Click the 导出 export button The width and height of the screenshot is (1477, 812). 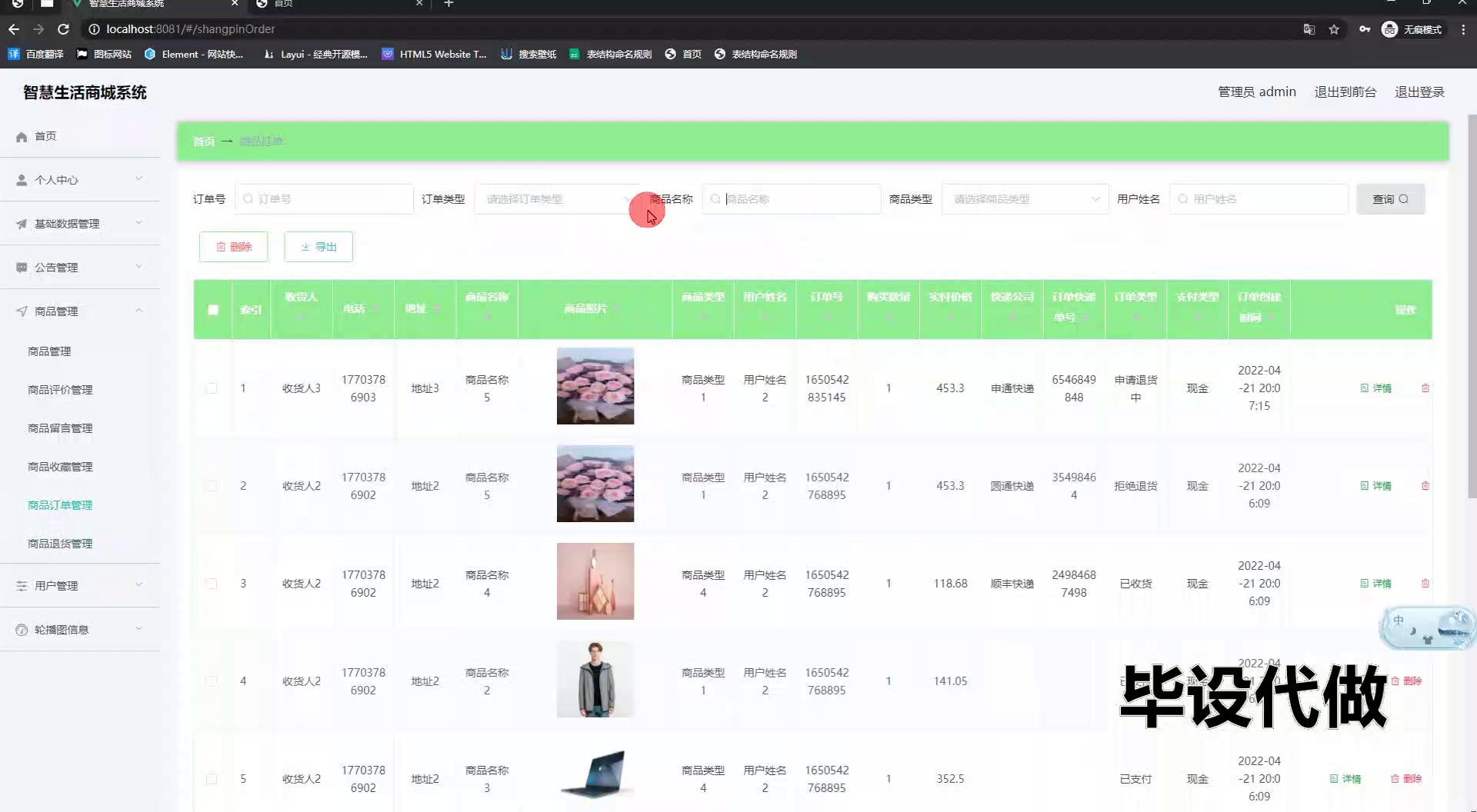click(318, 247)
